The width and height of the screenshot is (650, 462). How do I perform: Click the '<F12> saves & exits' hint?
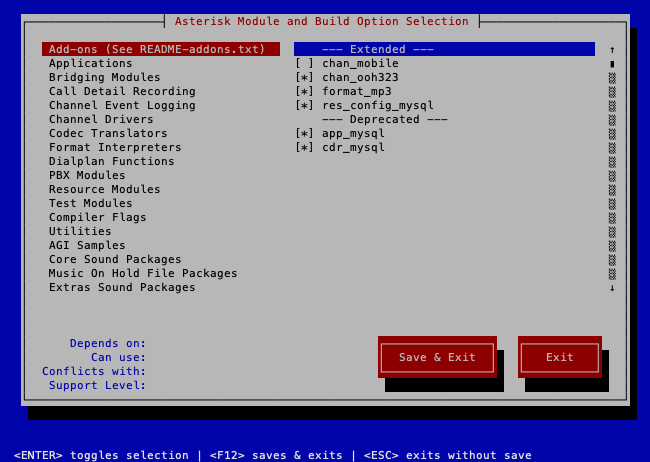point(276,455)
